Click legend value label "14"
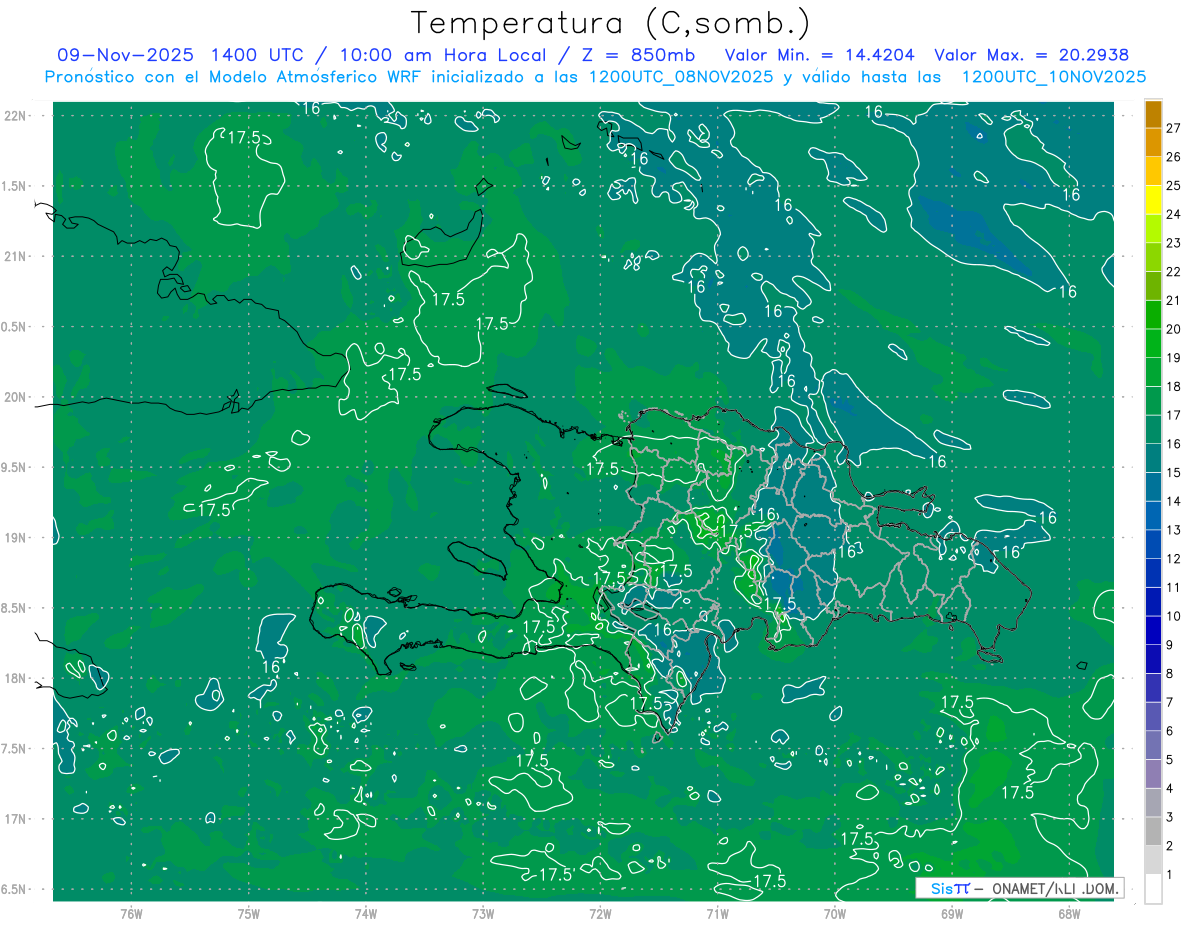Image resolution: width=1200 pixels, height=927 pixels. (x=1174, y=501)
